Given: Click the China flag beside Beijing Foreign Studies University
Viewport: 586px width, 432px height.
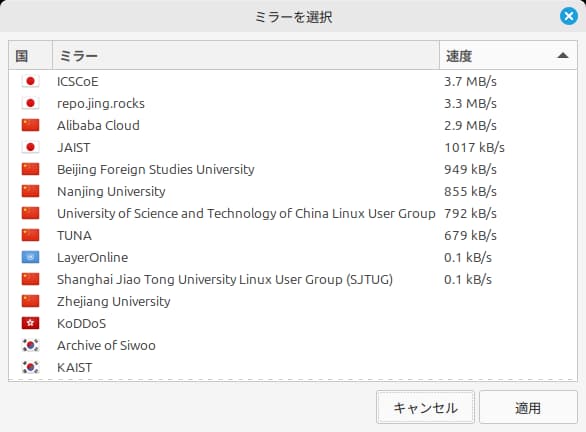Looking at the screenshot, I should pos(30,169).
